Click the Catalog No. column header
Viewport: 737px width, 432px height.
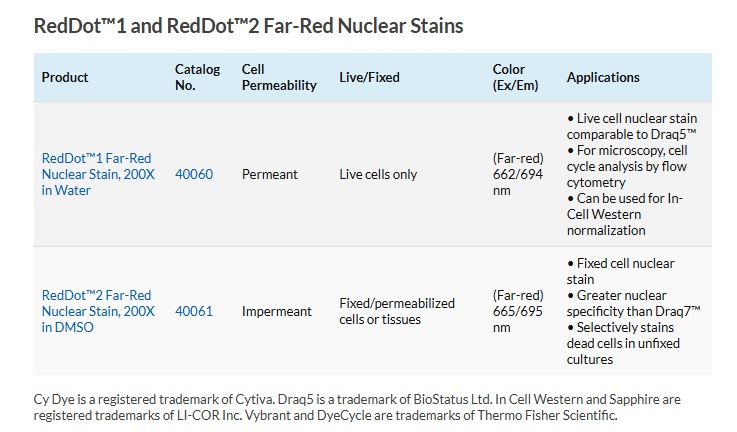(x=197, y=77)
